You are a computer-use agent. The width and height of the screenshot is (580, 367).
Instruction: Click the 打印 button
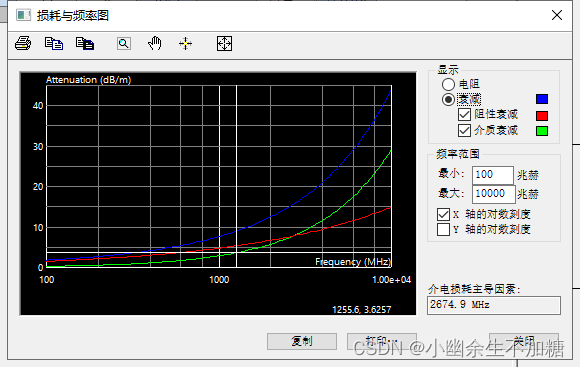pos(382,341)
